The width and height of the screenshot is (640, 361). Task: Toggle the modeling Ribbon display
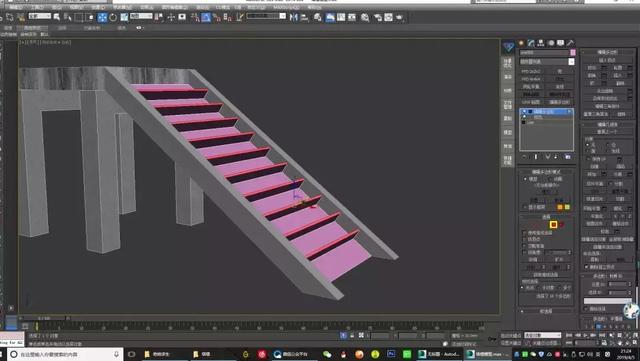pyautogui.click(x=330, y=17)
